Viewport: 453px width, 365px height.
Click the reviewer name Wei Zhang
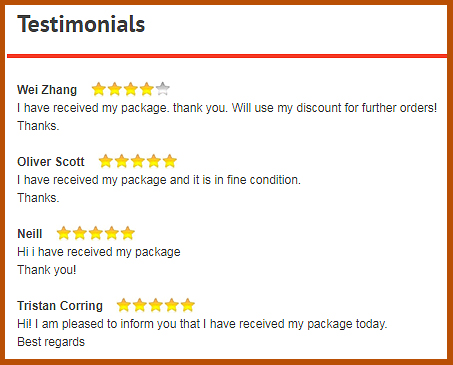point(47,90)
